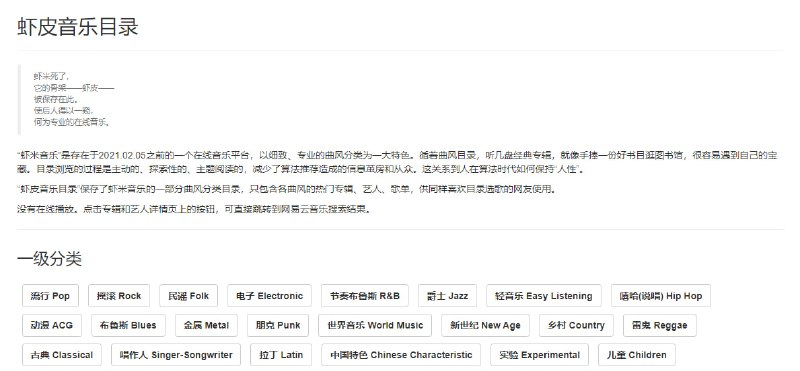800x371 pixels.
Task: Click the quote line 被保存在此
Action: pyautogui.click(x=56, y=99)
